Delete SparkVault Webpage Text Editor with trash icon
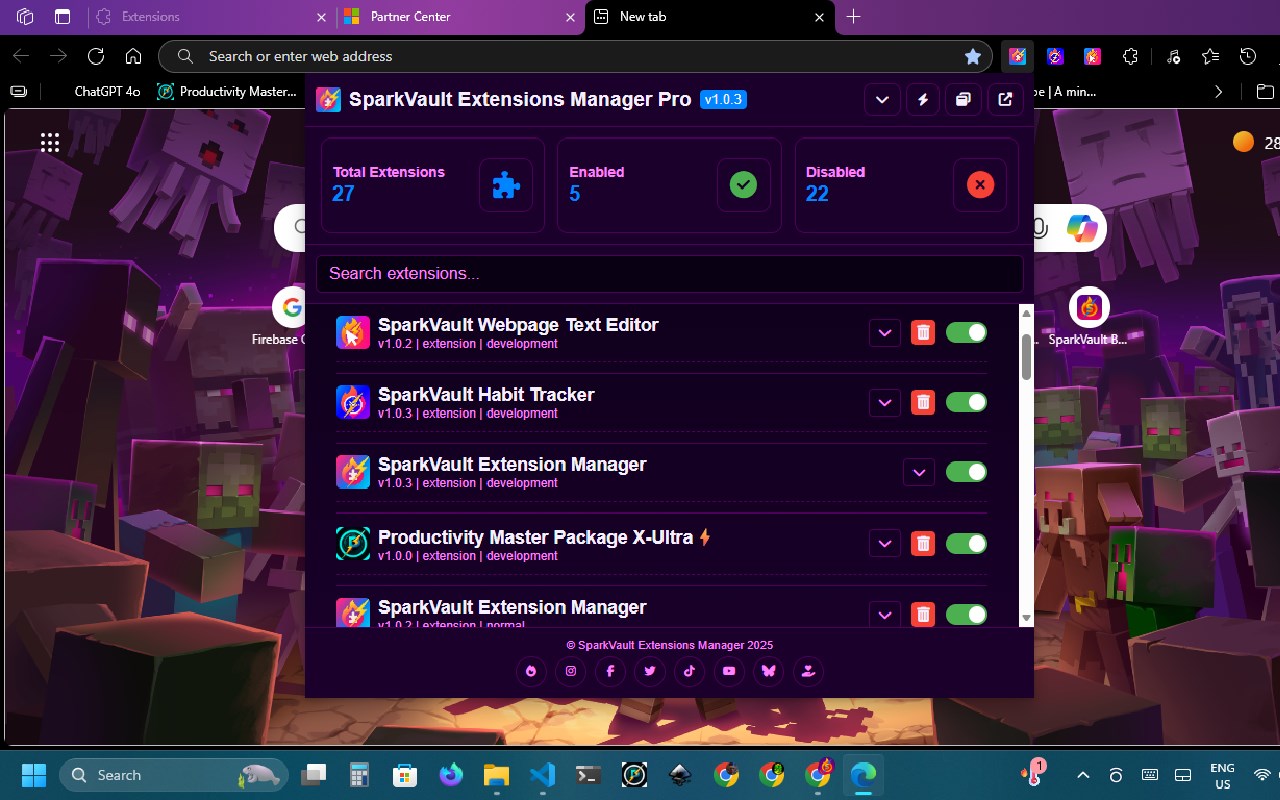This screenshot has width=1280, height=800. (923, 333)
